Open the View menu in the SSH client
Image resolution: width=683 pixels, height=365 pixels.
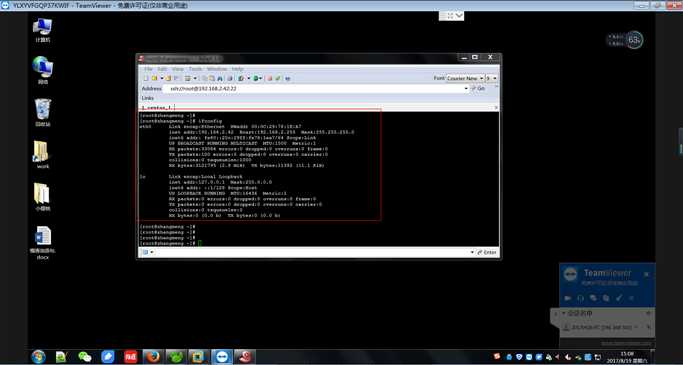(177, 69)
